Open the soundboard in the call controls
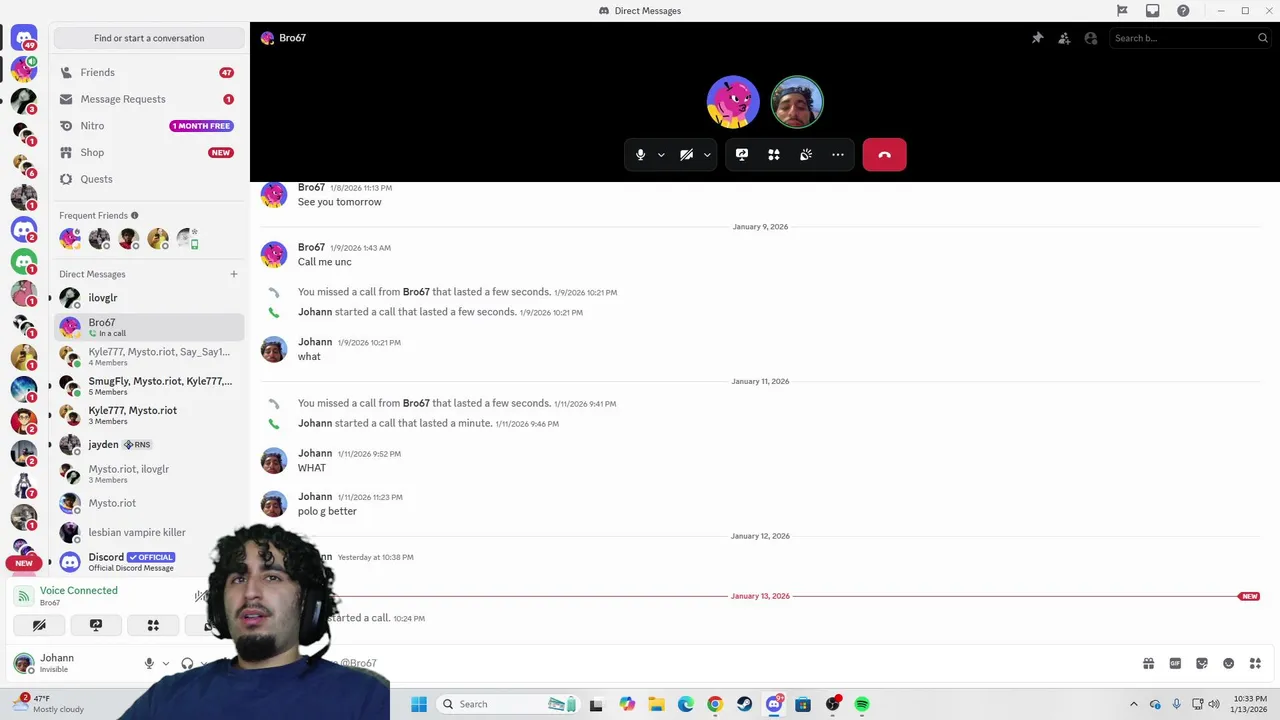Viewport: 1280px width, 720px height. [806, 155]
